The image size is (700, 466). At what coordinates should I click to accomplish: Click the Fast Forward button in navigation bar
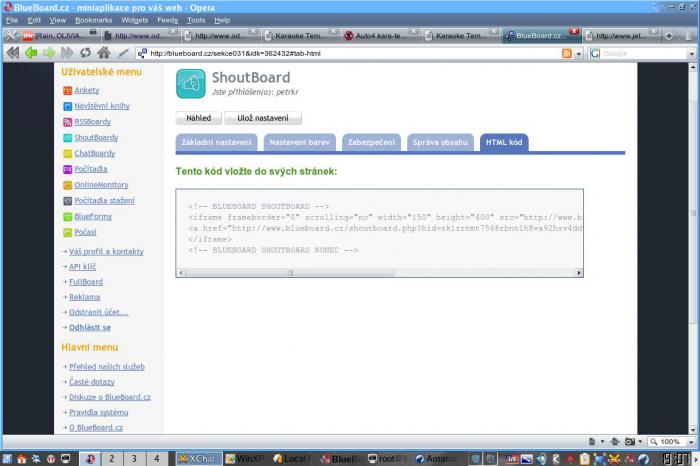[x=67, y=53]
